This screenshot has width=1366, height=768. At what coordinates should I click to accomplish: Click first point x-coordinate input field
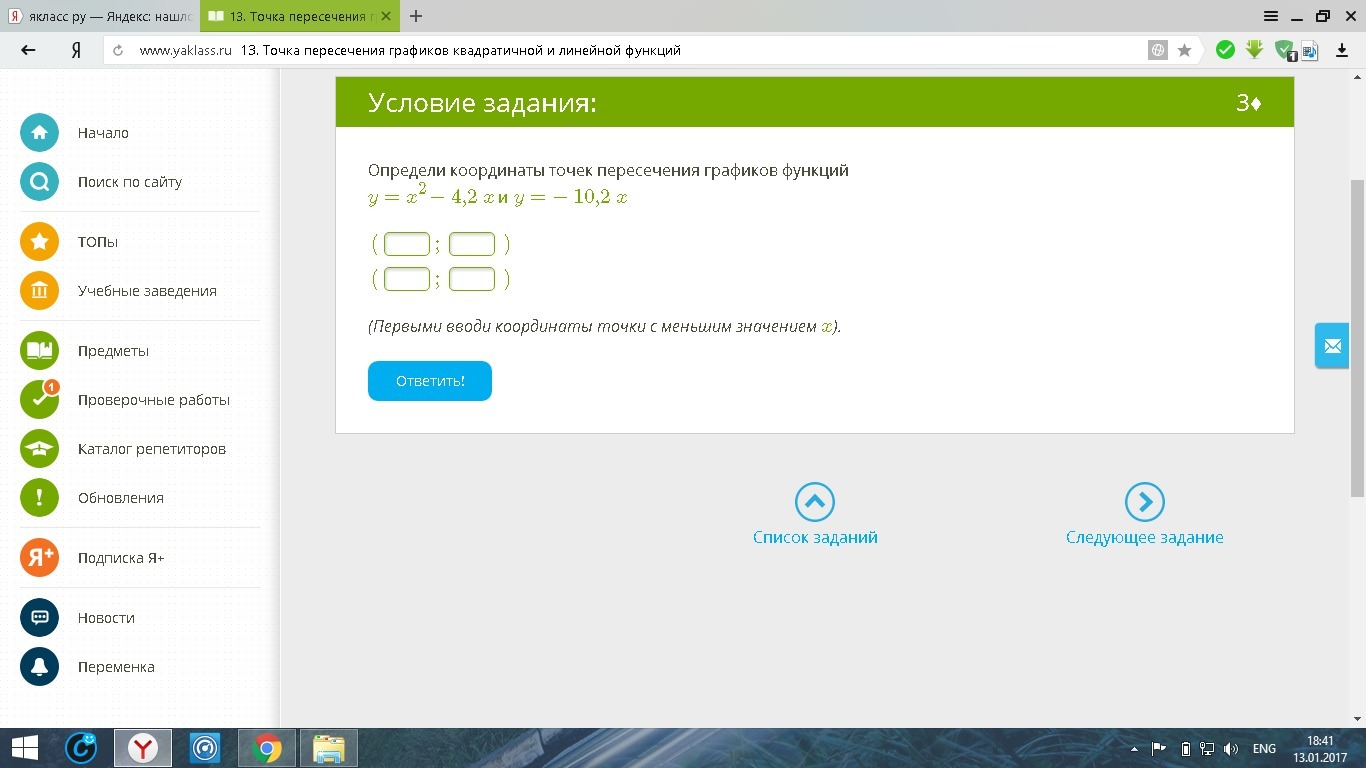click(x=407, y=244)
